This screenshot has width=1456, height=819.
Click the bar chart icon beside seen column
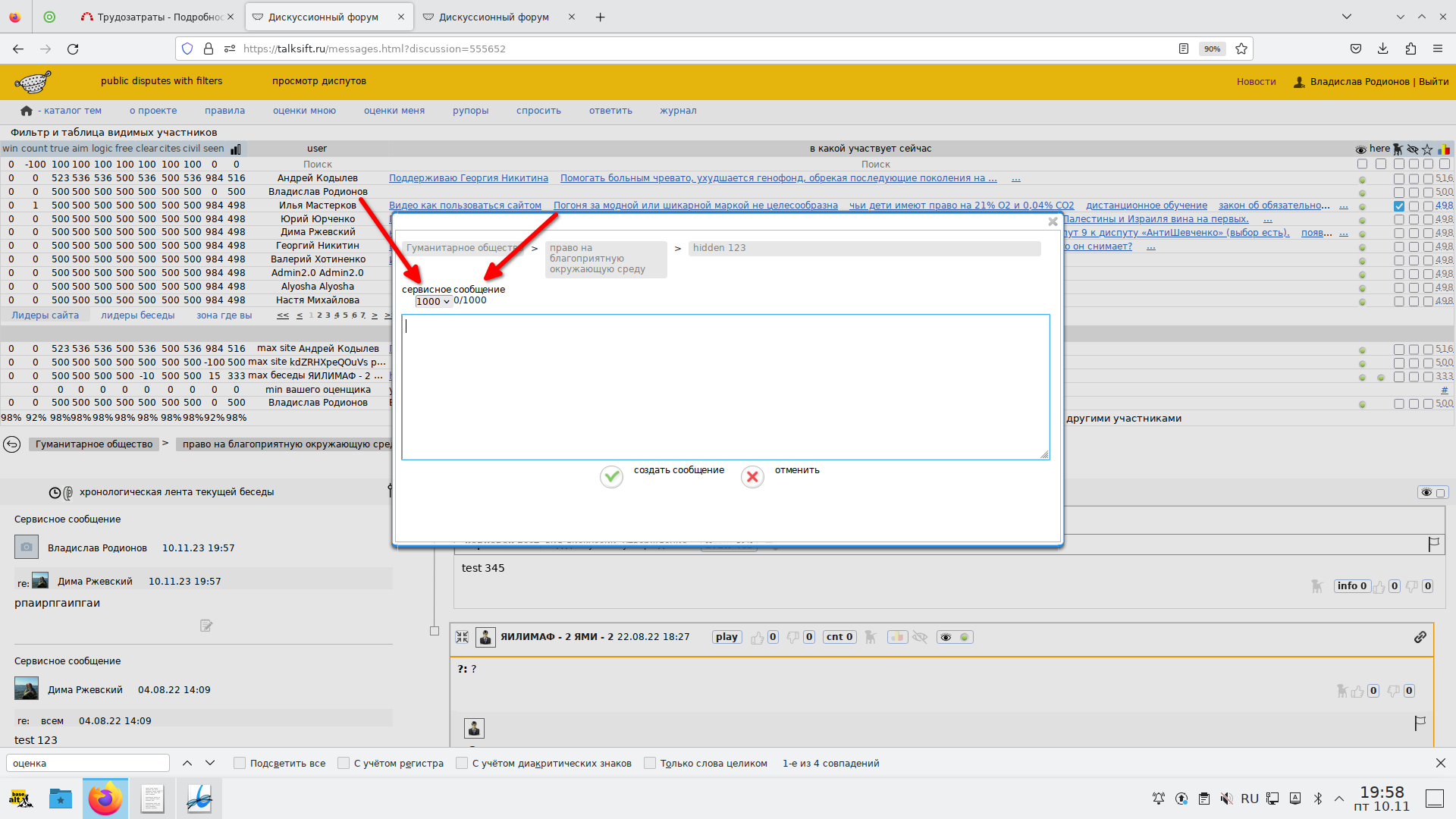[x=236, y=149]
